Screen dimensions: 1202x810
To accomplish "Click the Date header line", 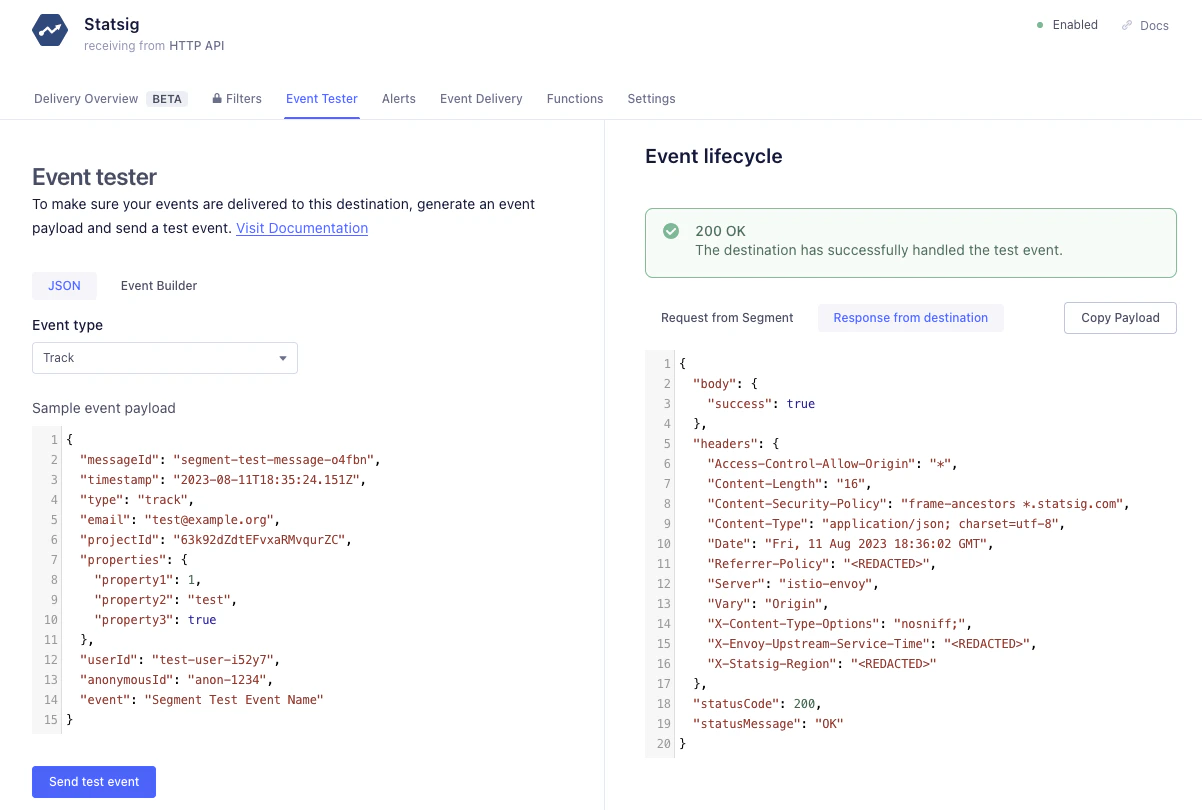I will [x=850, y=544].
